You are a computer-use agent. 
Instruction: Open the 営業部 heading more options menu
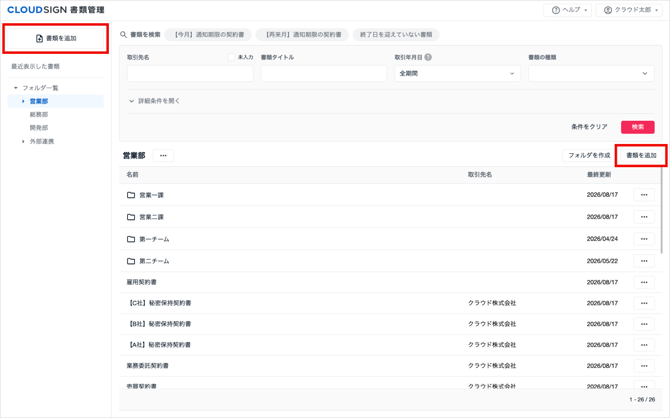coord(163,156)
